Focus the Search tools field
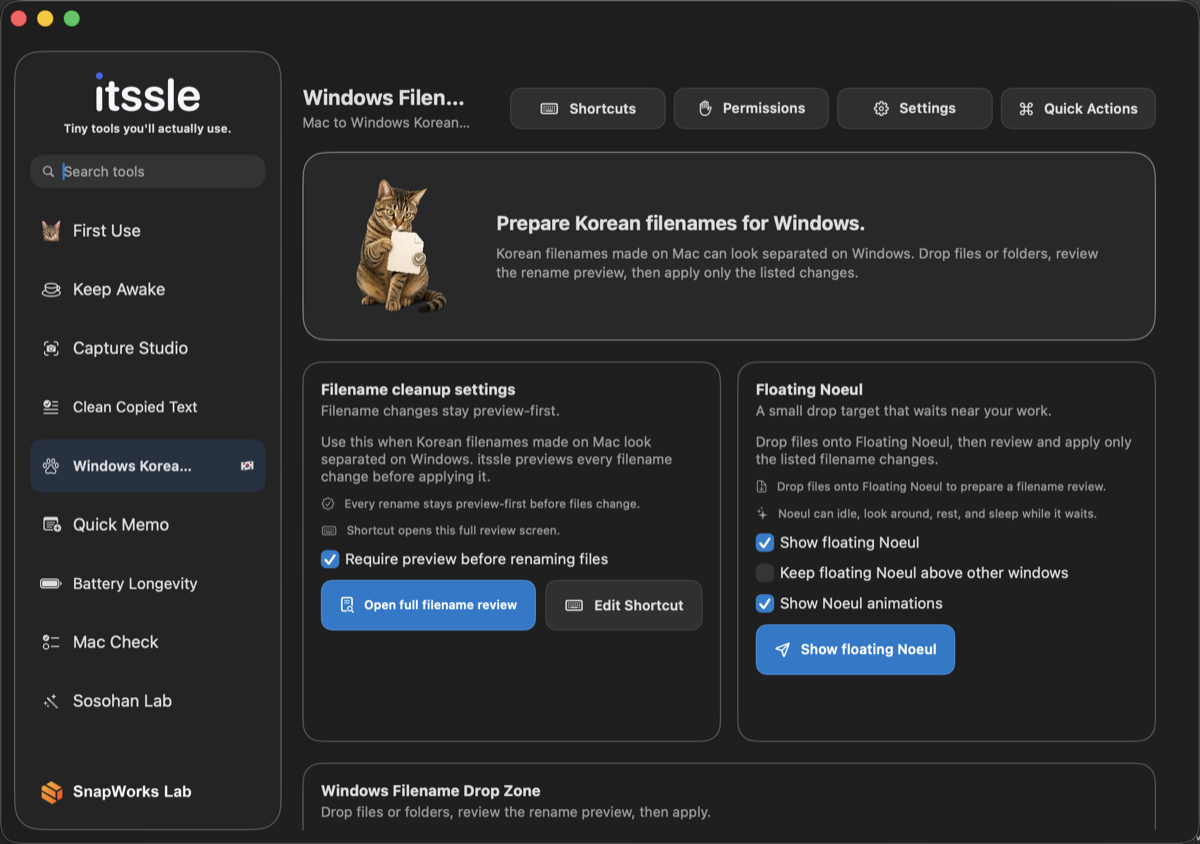The height and width of the screenshot is (844, 1200). pos(148,172)
